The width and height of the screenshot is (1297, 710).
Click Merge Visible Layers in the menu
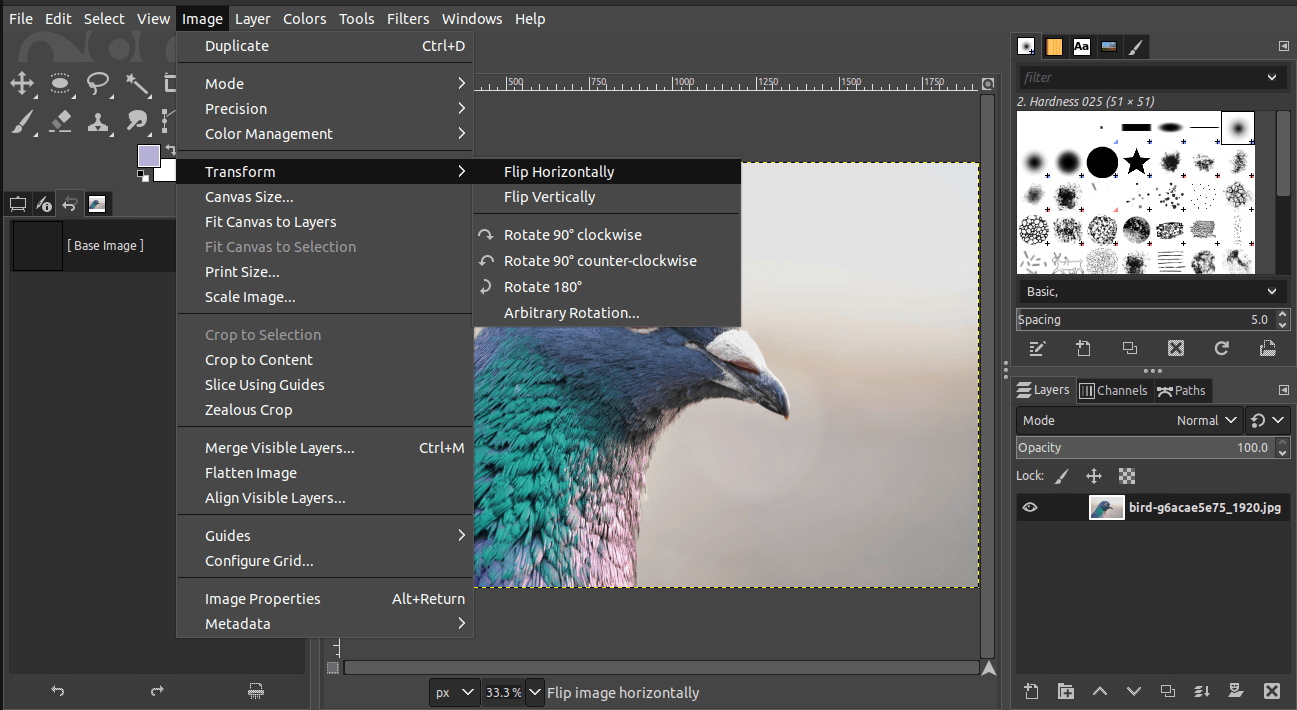tap(279, 447)
